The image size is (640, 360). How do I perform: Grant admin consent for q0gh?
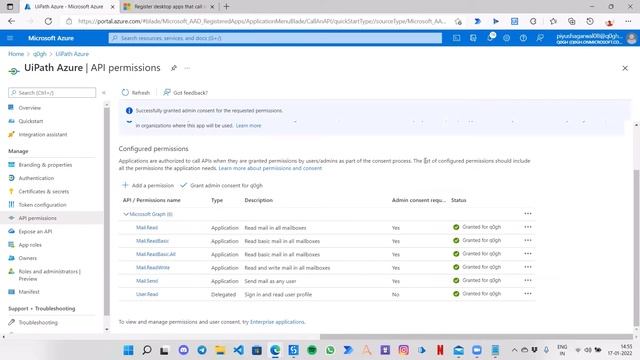(222, 185)
